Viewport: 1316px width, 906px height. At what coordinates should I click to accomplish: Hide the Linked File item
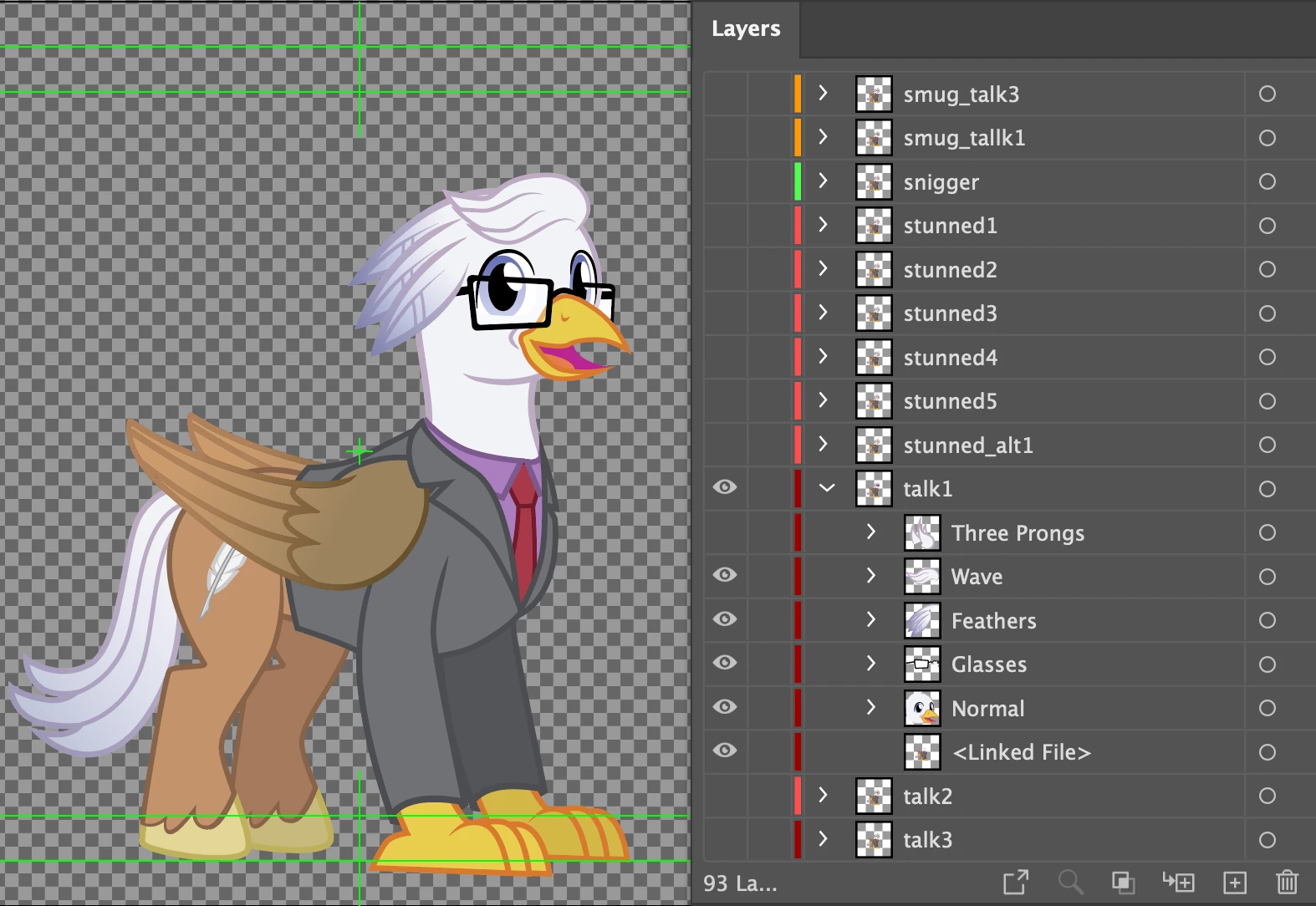tap(725, 751)
